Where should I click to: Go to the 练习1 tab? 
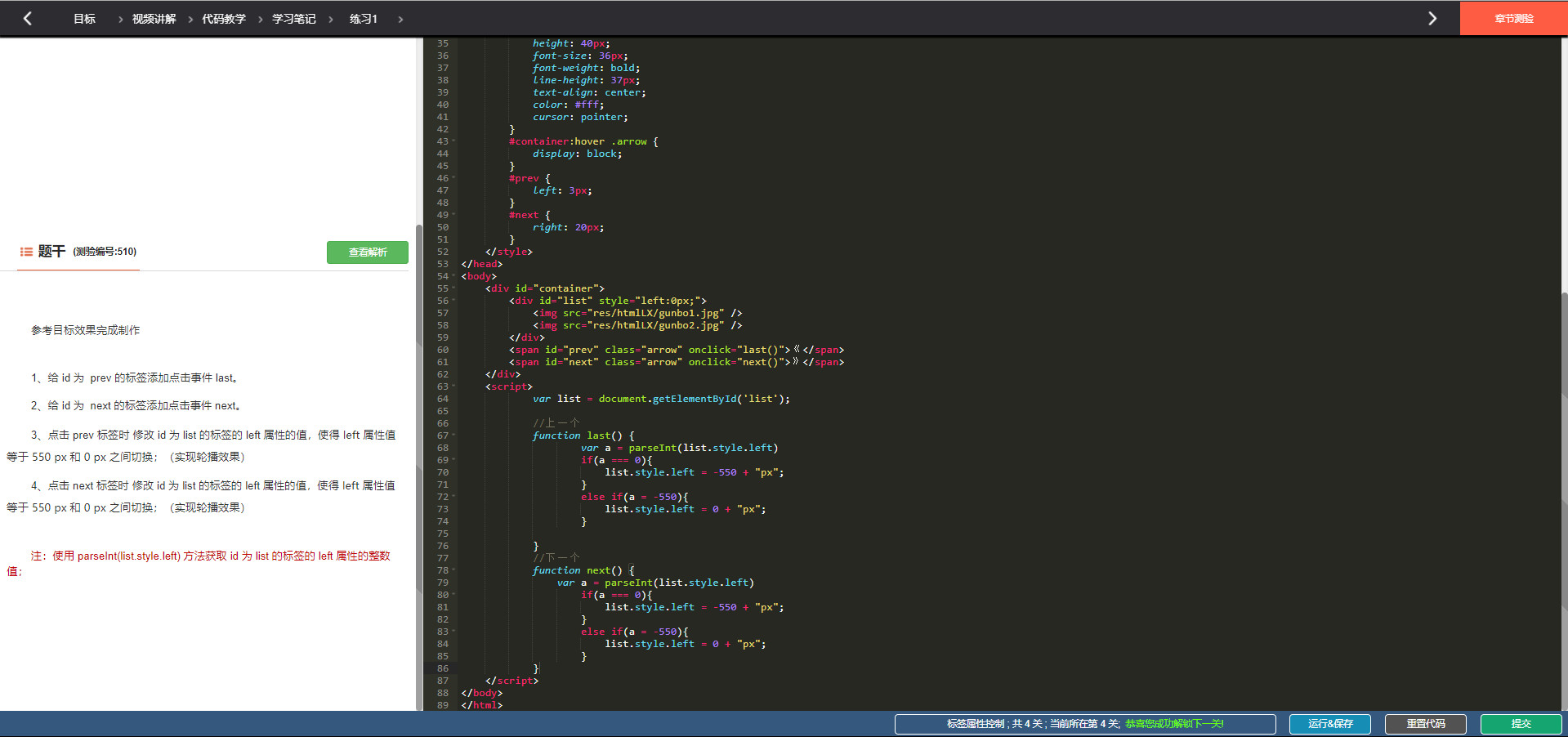click(364, 19)
